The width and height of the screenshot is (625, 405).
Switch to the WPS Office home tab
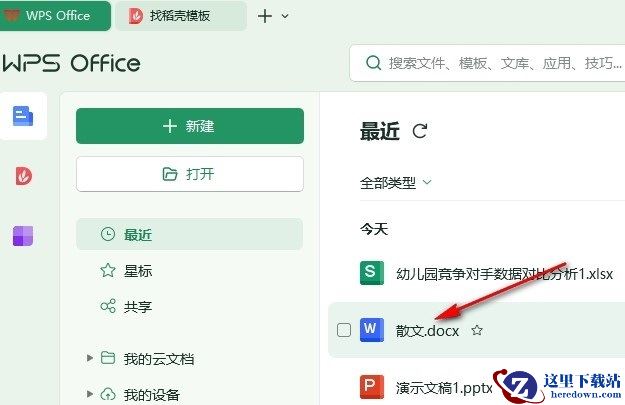tap(55, 16)
